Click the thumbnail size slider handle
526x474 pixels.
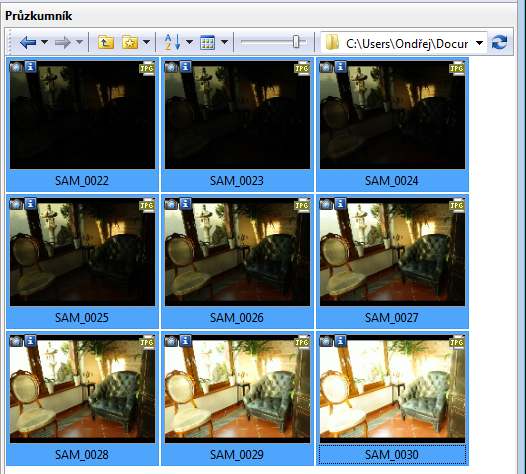pos(296,42)
